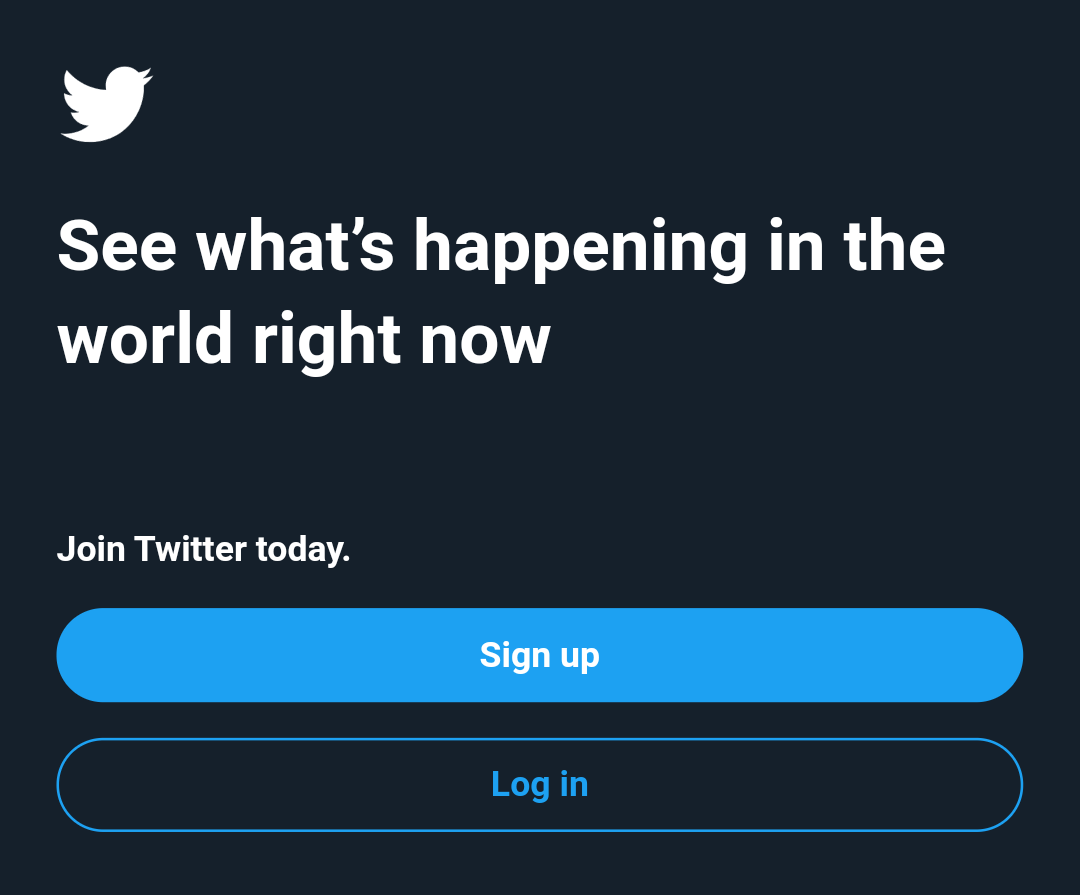Click the Twitter bird logo
Image resolution: width=1080 pixels, height=895 pixels.
(x=106, y=104)
